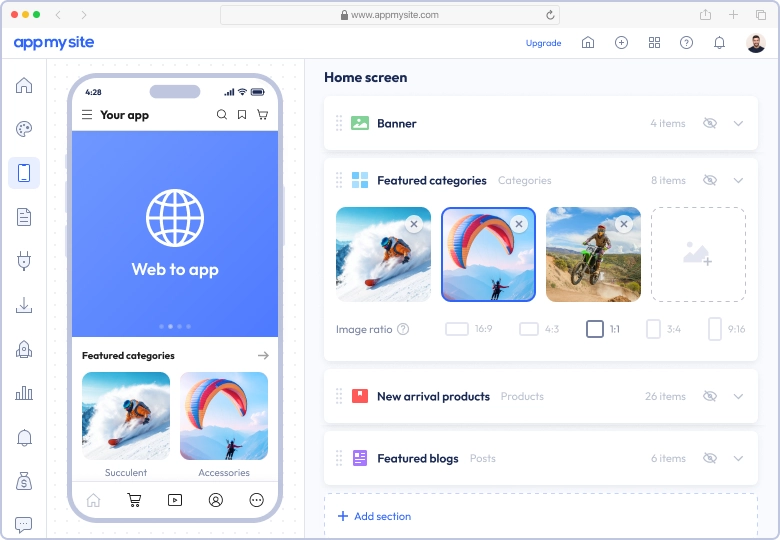This screenshot has width=780, height=540.
Task: Open push notifications bell in sidebar
Action: click(24, 438)
